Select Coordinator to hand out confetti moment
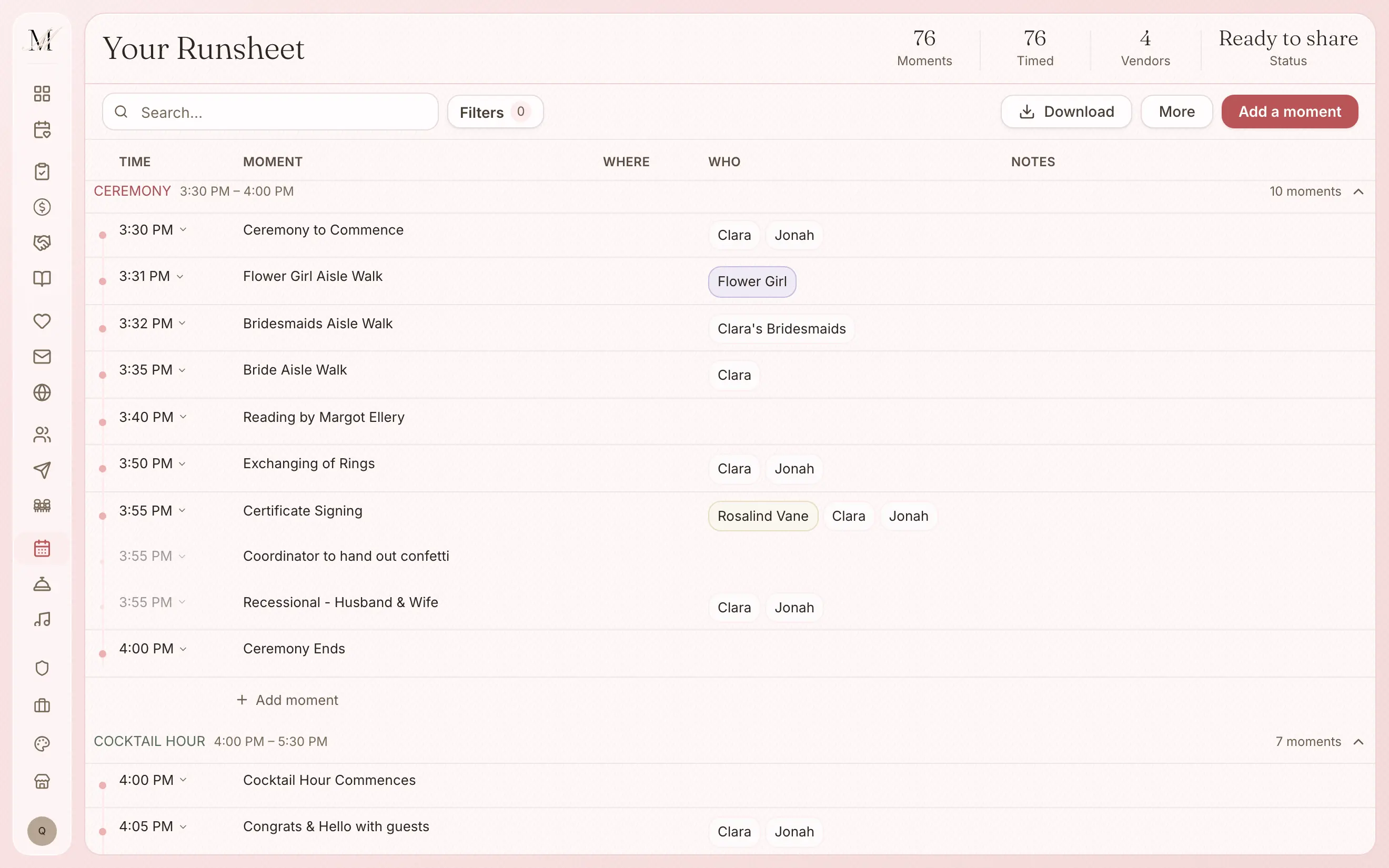 tap(346, 556)
